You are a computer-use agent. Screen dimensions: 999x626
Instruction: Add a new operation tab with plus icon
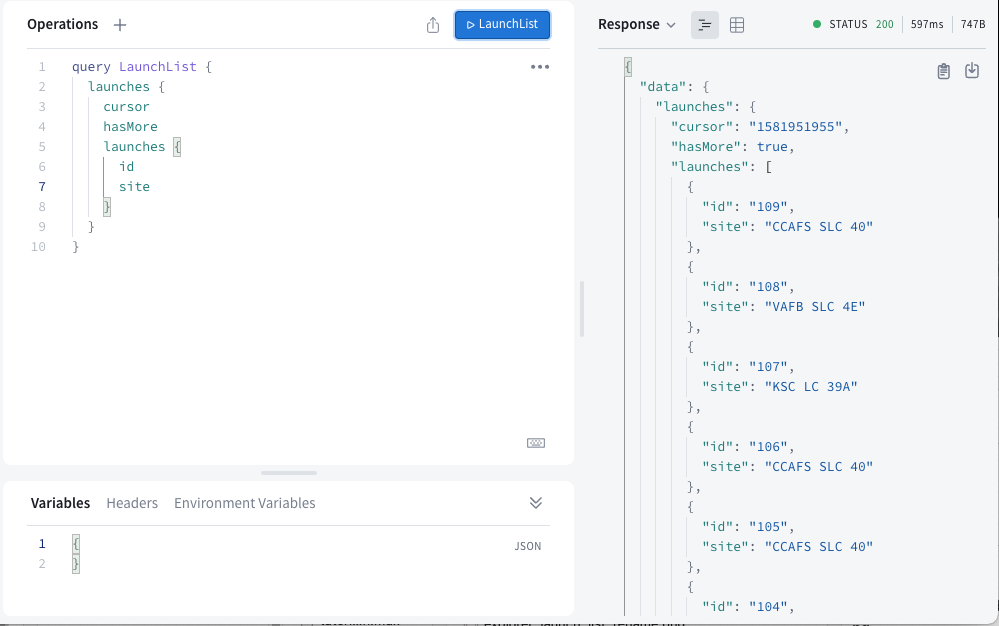pos(120,25)
